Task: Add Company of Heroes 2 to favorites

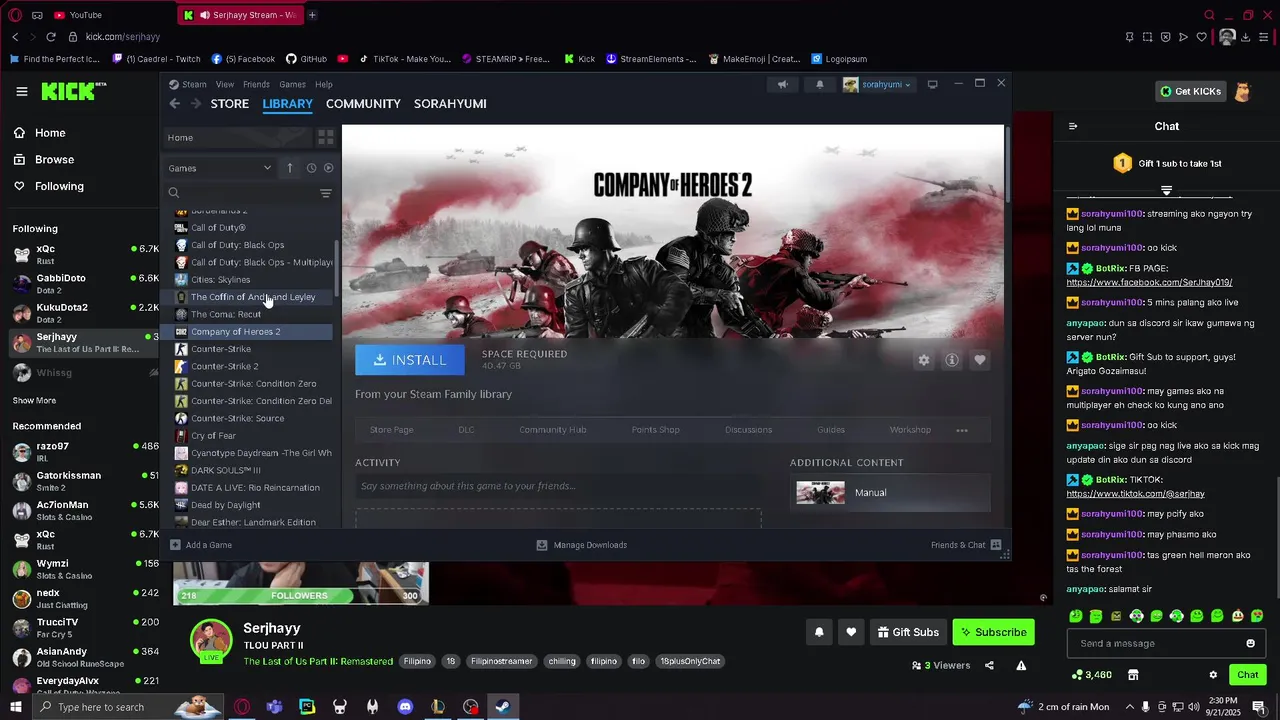Action: coord(980,360)
